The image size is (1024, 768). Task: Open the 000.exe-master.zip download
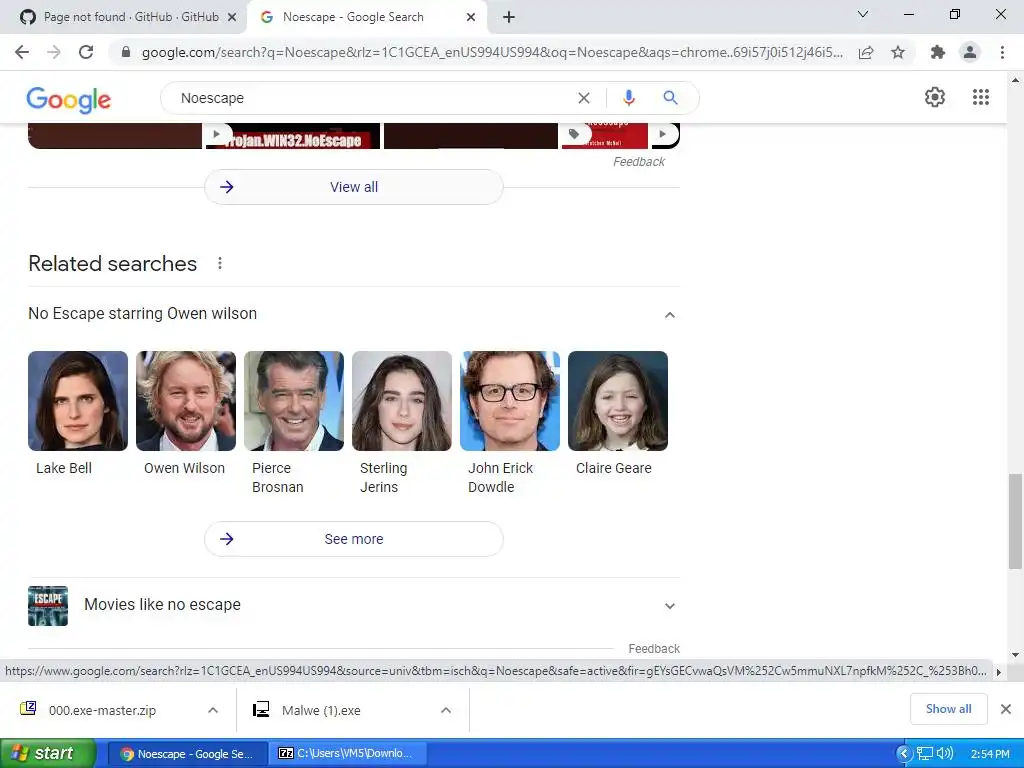[102, 710]
